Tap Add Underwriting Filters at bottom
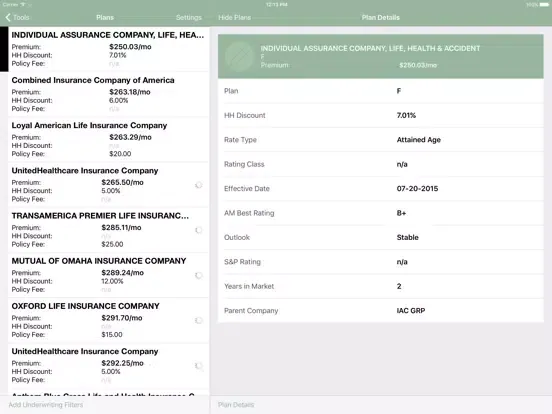This screenshot has height=414, width=552. (46, 404)
